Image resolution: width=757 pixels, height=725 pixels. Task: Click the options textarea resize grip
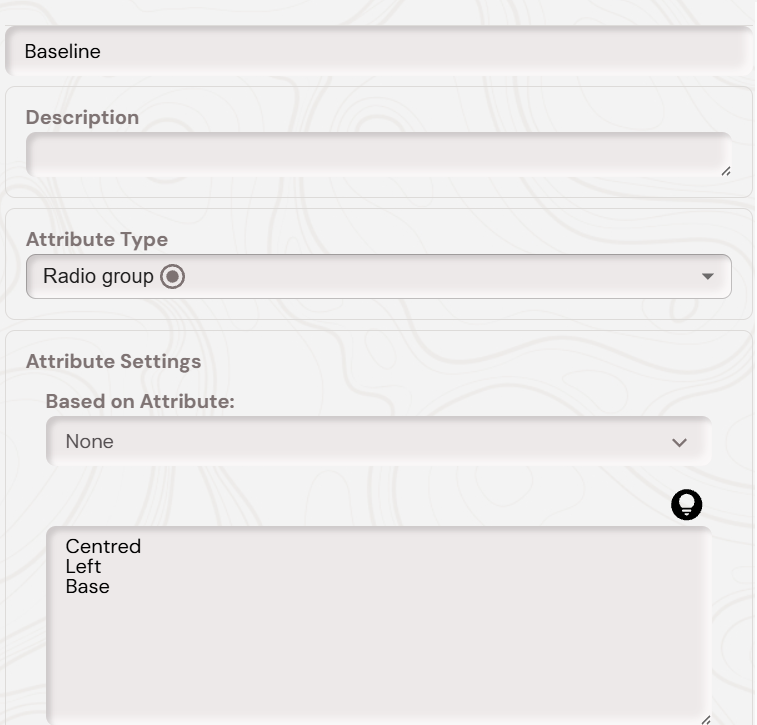point(705,718)
